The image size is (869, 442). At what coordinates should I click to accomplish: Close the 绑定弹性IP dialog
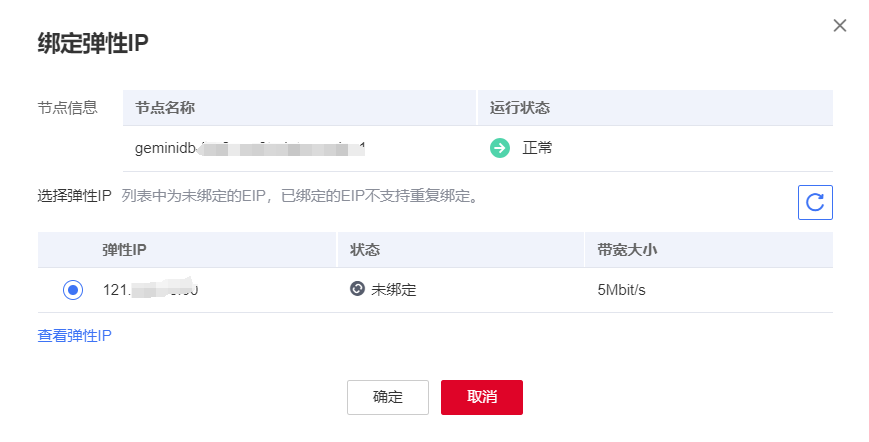pyautogui.click(x=840, y=25)
